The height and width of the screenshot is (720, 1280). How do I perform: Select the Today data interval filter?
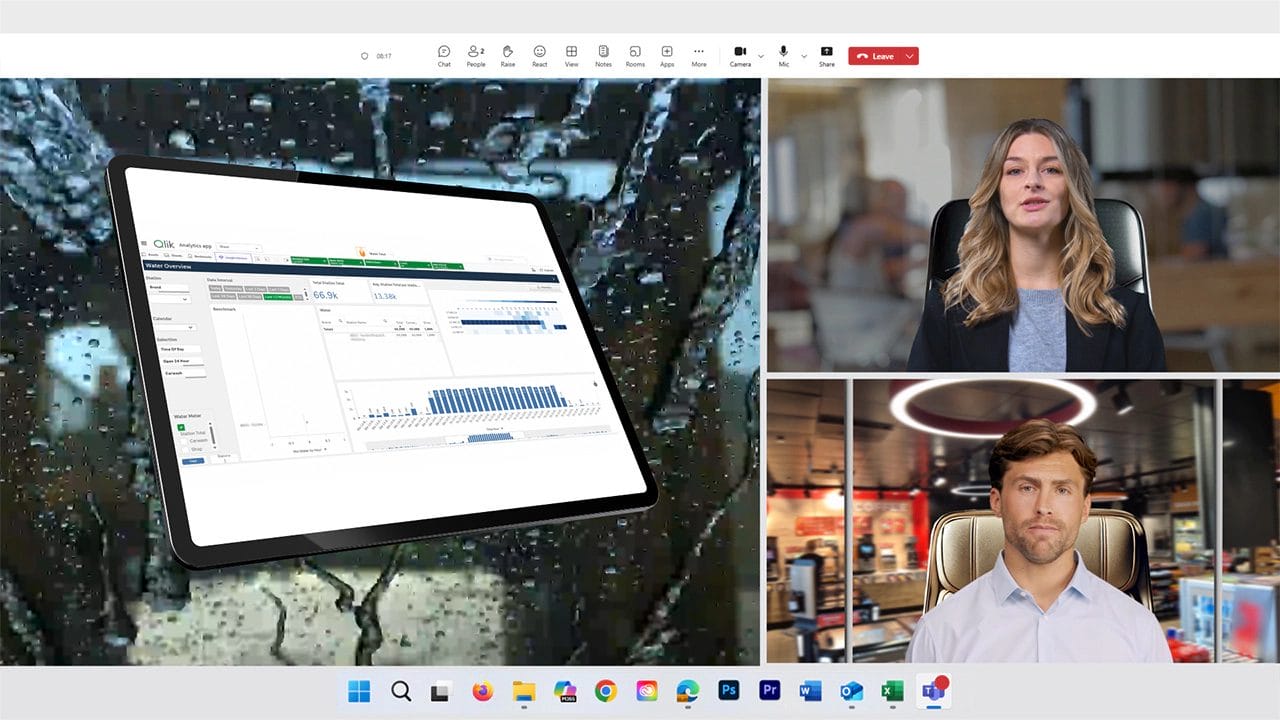click(x=214, y=288)
